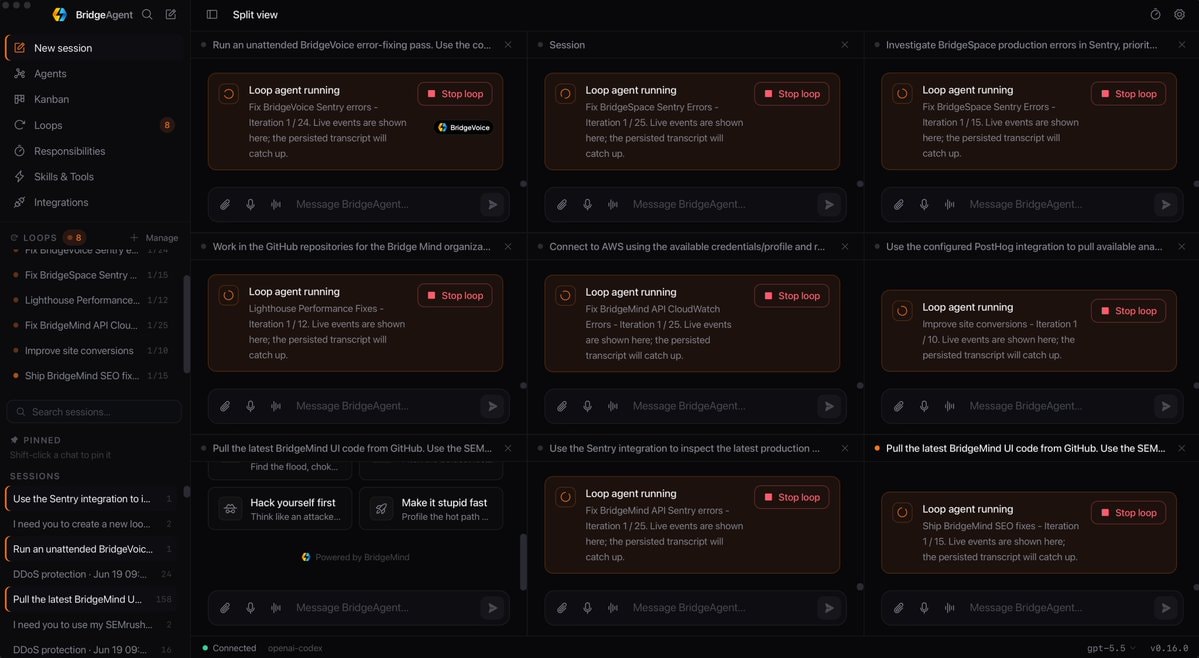1199x658 pixels.
Task: Open search with the magnifier icon beside BridgeAgent
Action: pyautogui.click(x=148, y=15)
